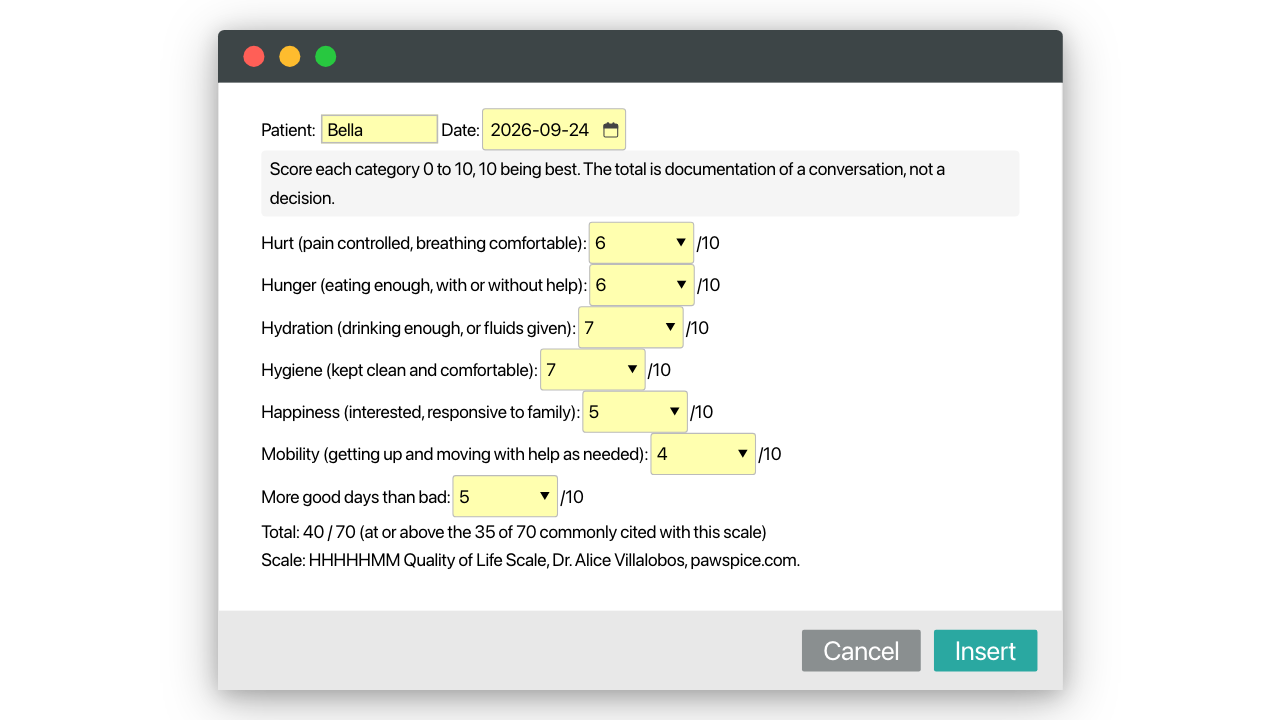
Task: Click the Score each category instruction text
Action: [x=640, y=184]
